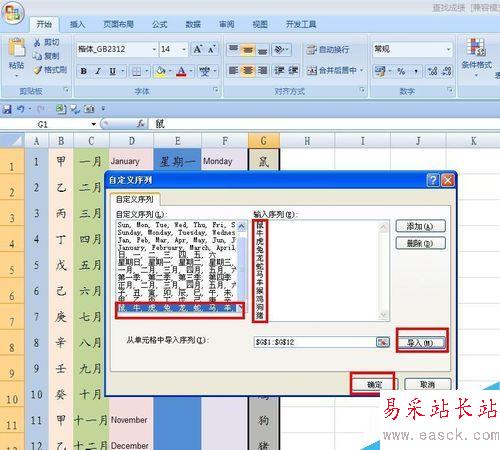Click the Copy icon
The height and width of the screenshot is (450, 500).
coord(37,56)
